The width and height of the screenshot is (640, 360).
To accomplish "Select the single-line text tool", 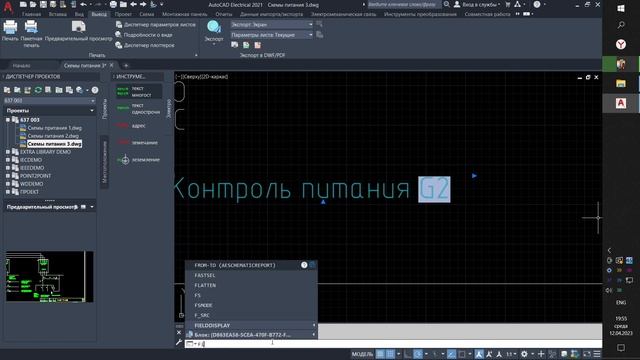I will (138, 109).
